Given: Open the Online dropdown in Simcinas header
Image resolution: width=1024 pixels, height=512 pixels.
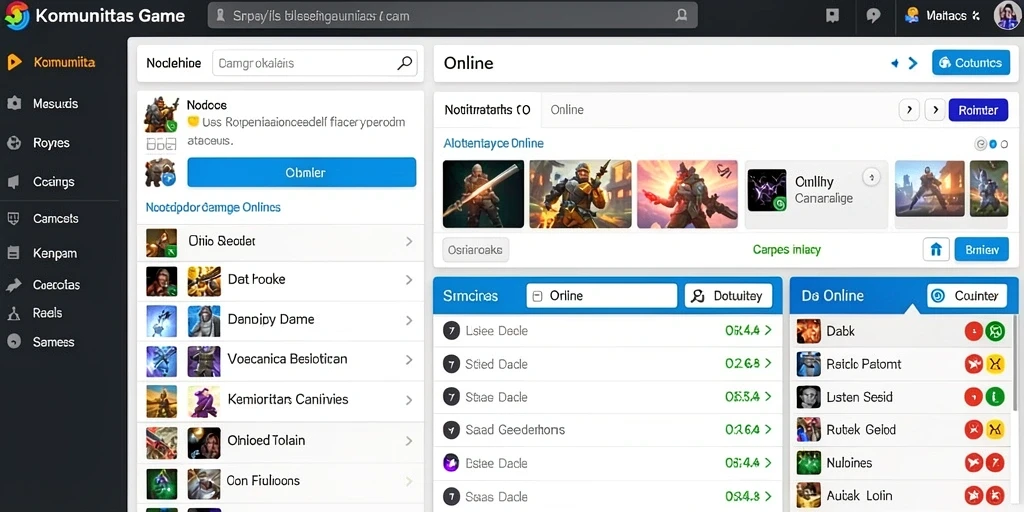Looking at the screenshot, I should coord(601,296).
